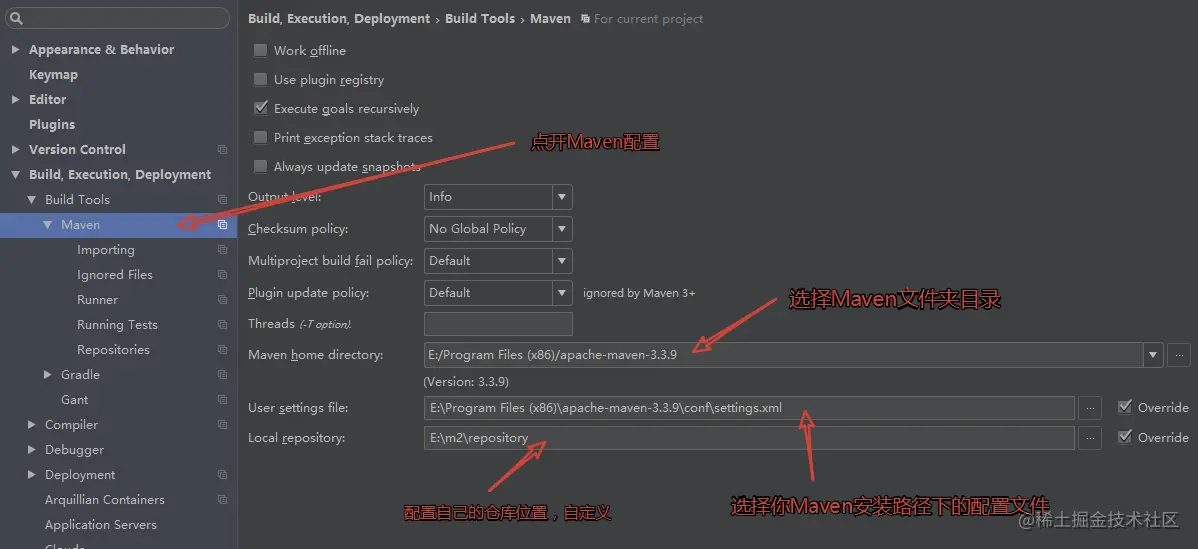Browse for Local repository folder
This screenshot has width=1198, height=549.
pos(1090,438)
